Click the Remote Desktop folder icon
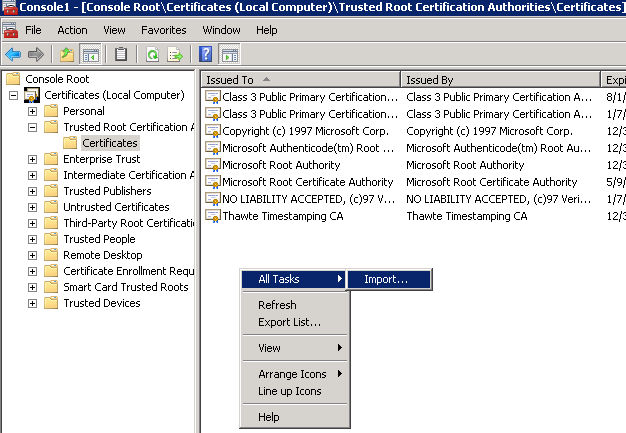626x433 pixels. tap(51, 255)
